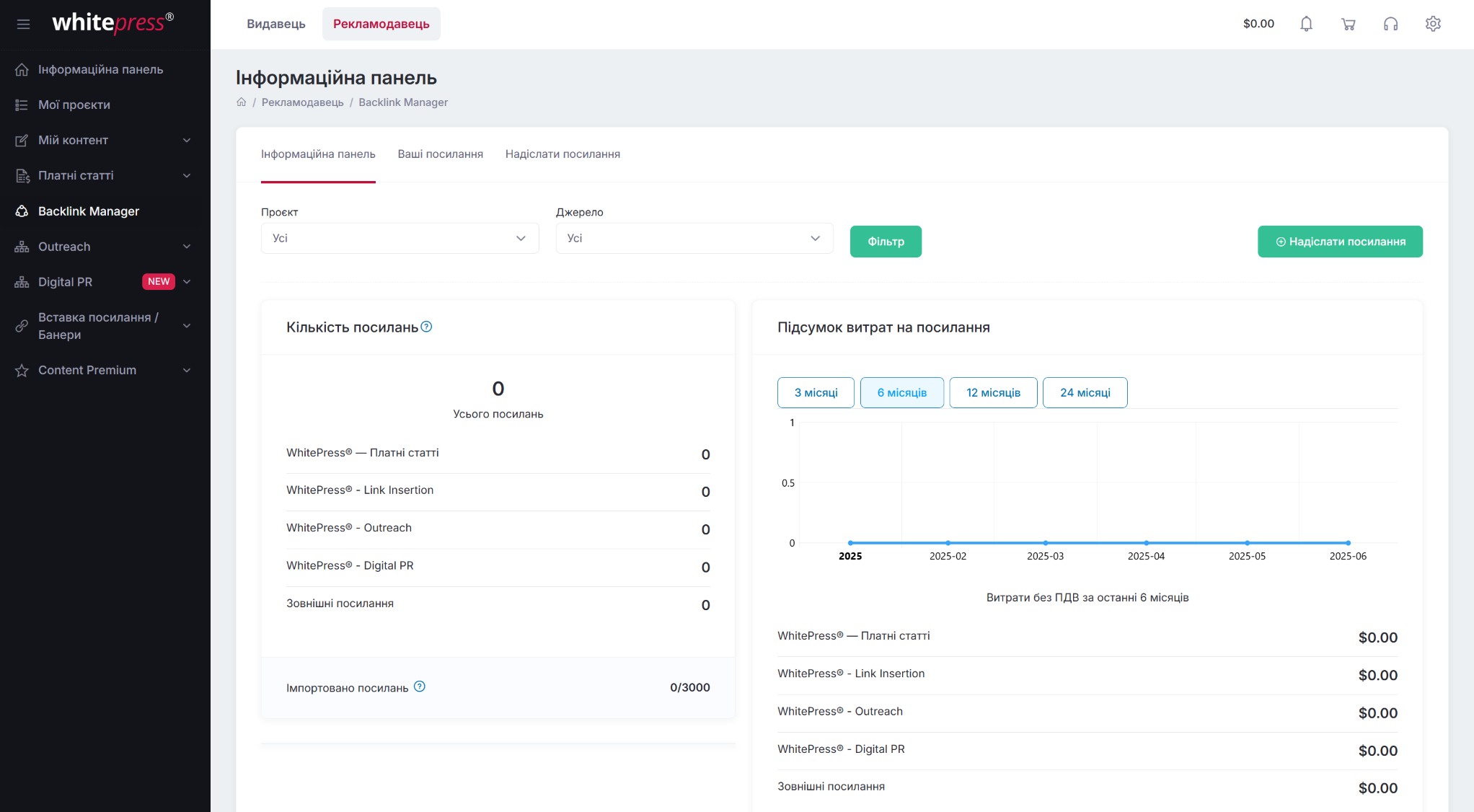Expand Digital PR submenu chevron

pyautogui.click(x=187, y=281)
